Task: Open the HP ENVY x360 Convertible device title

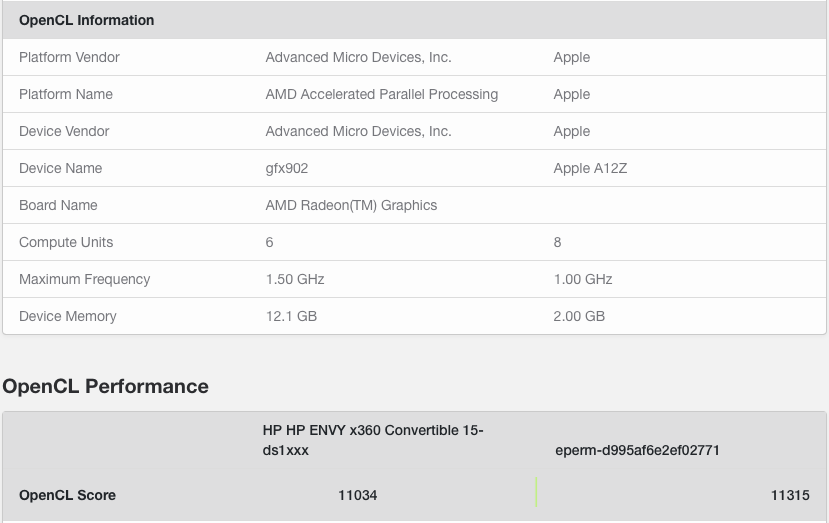Action: [372, 440]
